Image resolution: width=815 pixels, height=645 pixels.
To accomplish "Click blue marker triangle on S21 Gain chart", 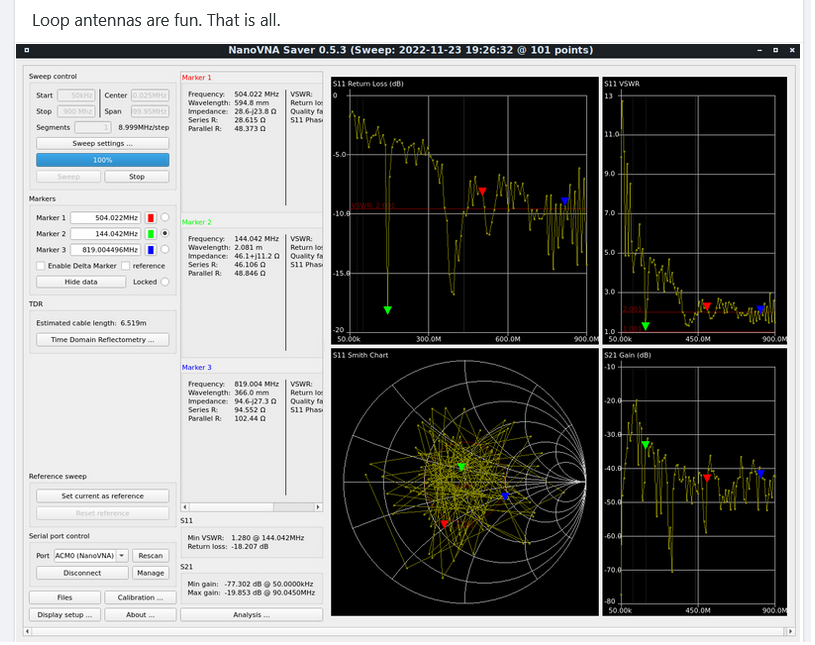I will click(x=760, y=473).
